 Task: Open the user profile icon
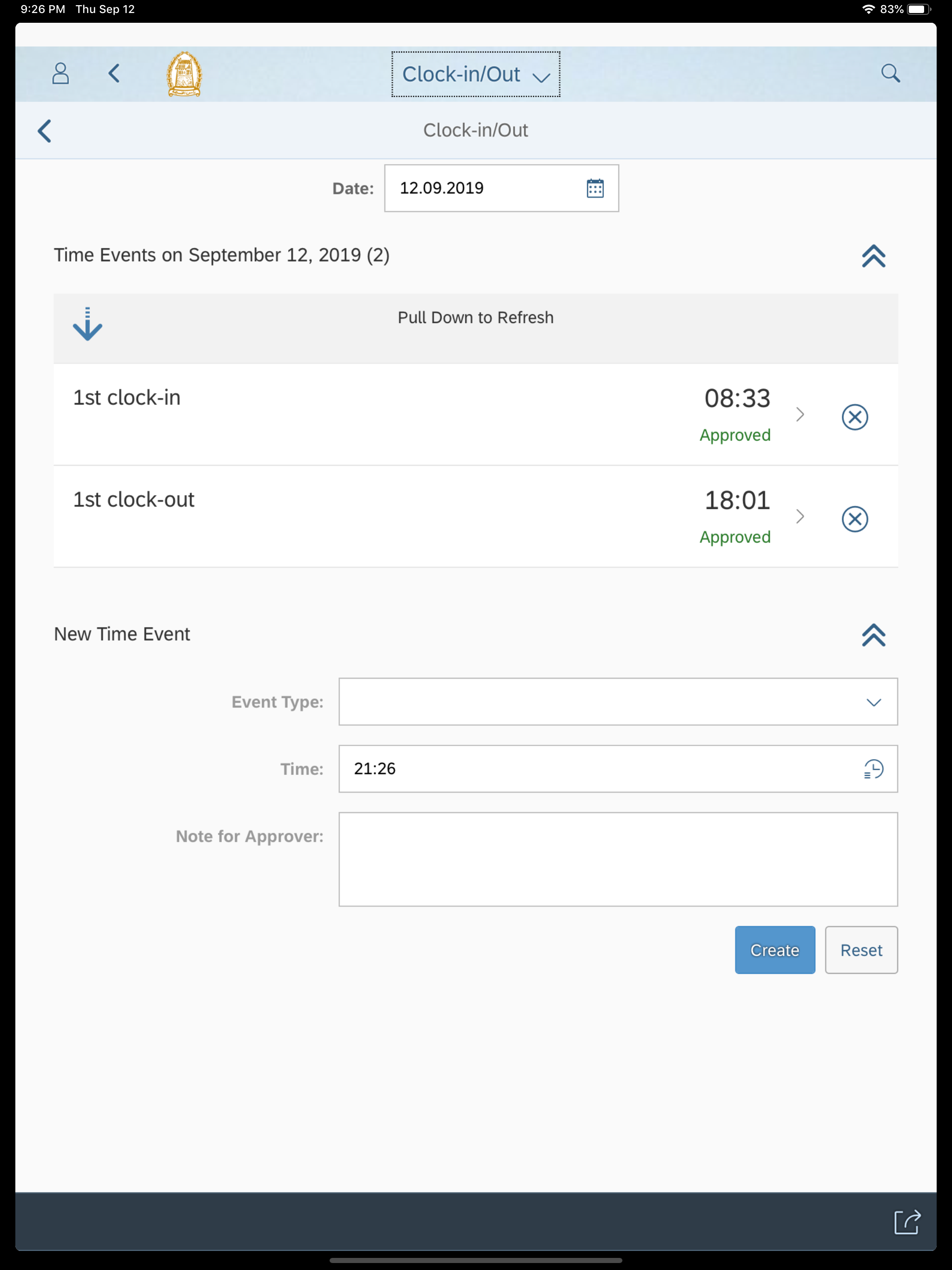pyautogui.click(x=60, y=73)
